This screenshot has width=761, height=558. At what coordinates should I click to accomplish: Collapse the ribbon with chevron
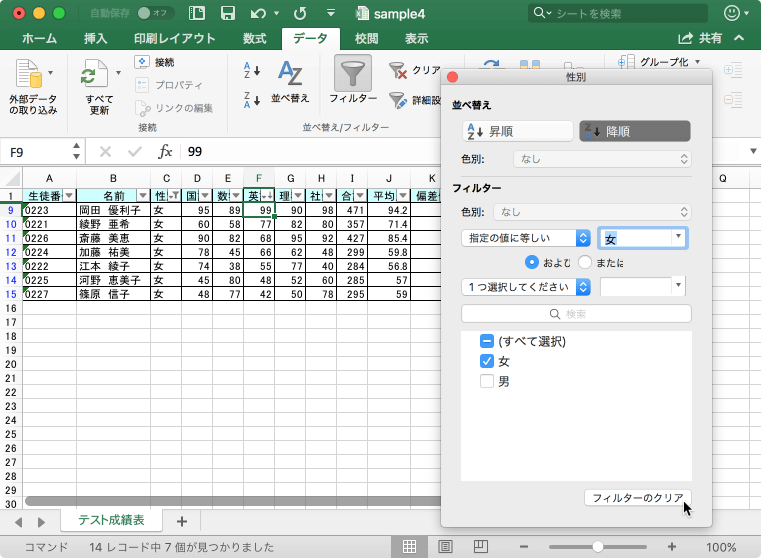pyautogui.click(x=739, y=38)
